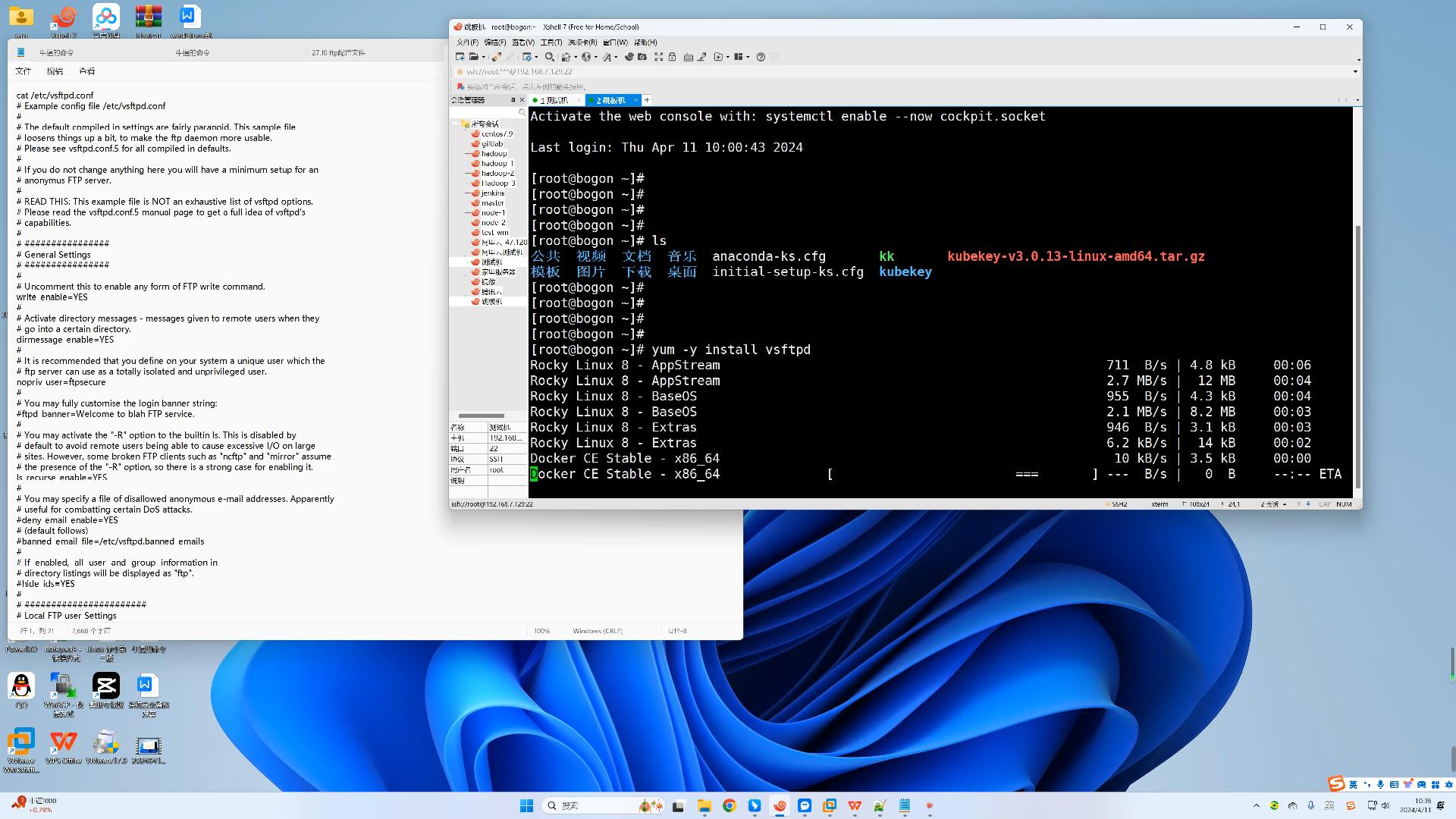Click the new tab/add page icon in the toolbar
Screen dimensions: 1456x819
(718, 57)
